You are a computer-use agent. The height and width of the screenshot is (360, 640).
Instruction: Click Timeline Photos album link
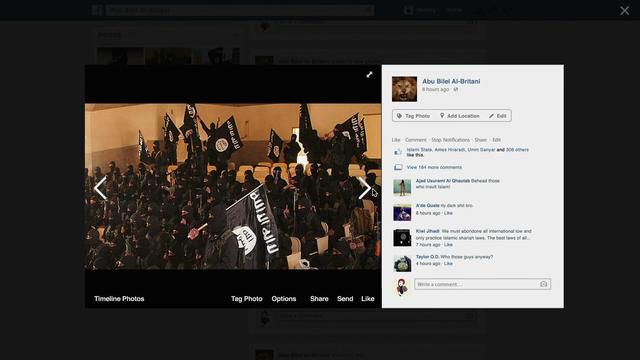pyautogui.click(x=119, y=299)
